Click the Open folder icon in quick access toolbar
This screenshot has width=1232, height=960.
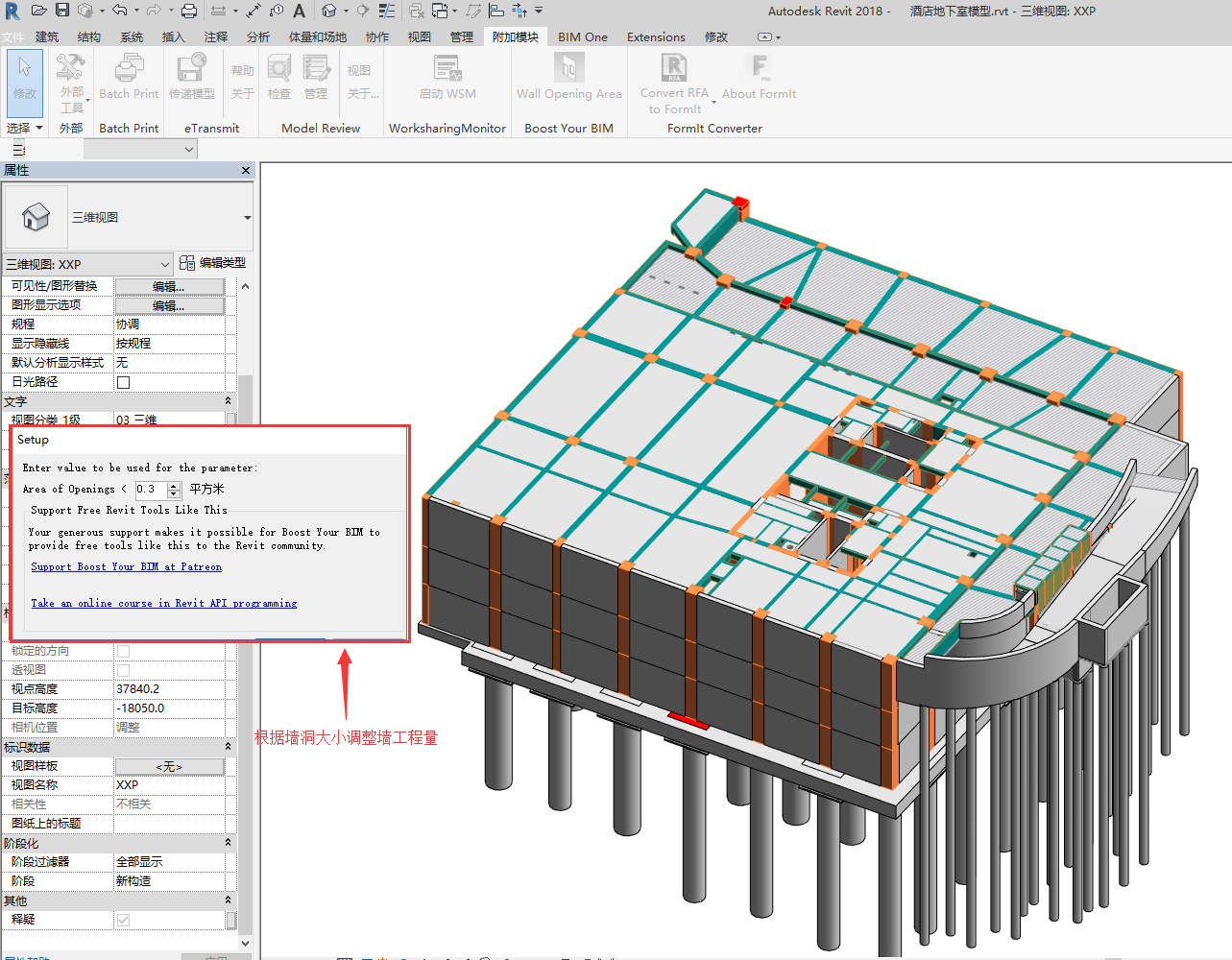[x=38, y=11]
